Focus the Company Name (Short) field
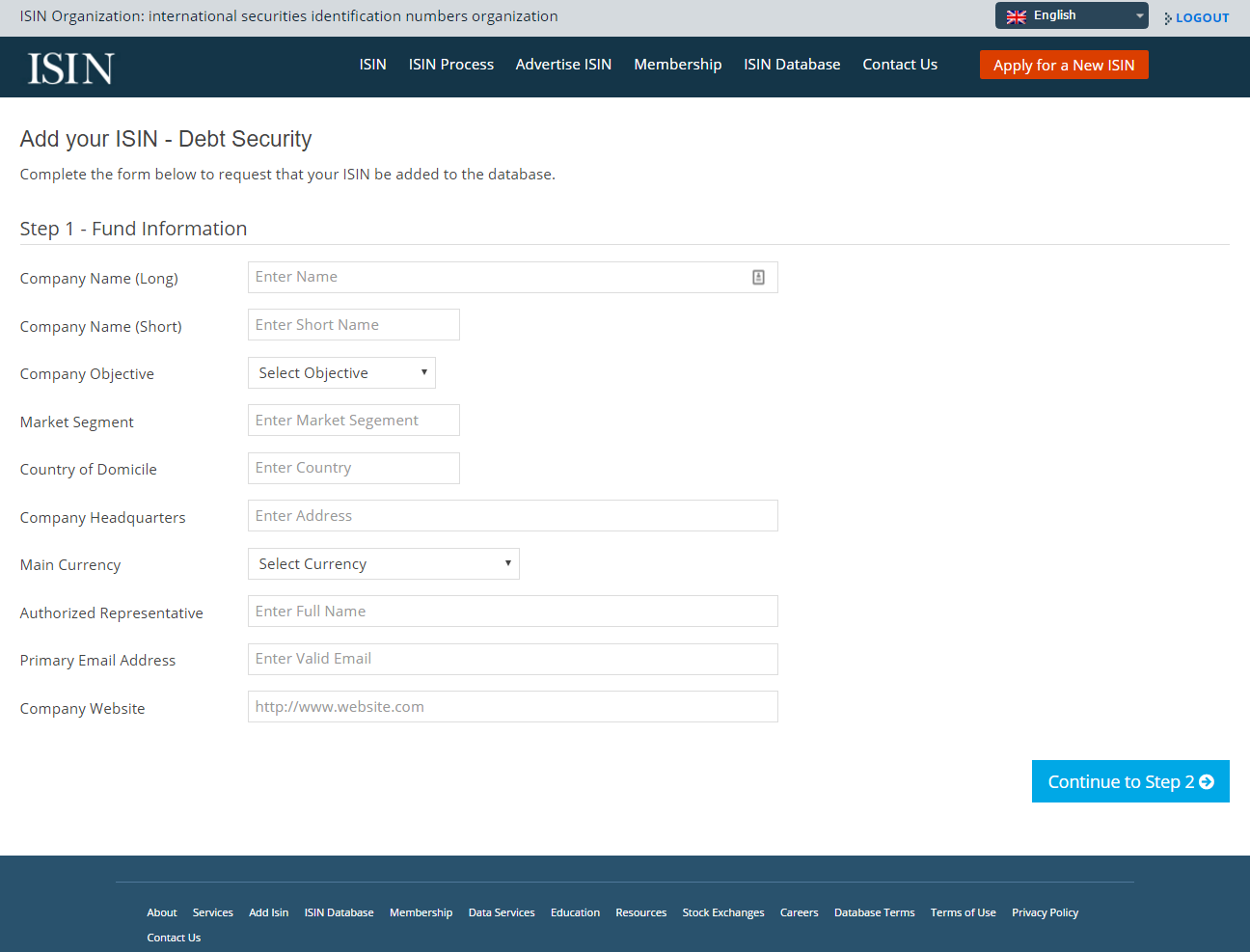The image size is (1250, 952). click(354, 325)
